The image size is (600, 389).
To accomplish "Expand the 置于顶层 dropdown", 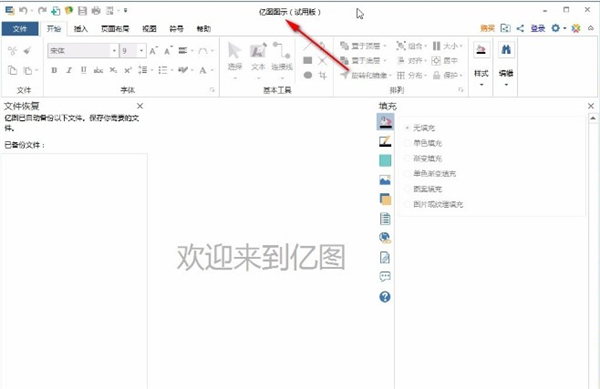I will [x=385, y=46].
